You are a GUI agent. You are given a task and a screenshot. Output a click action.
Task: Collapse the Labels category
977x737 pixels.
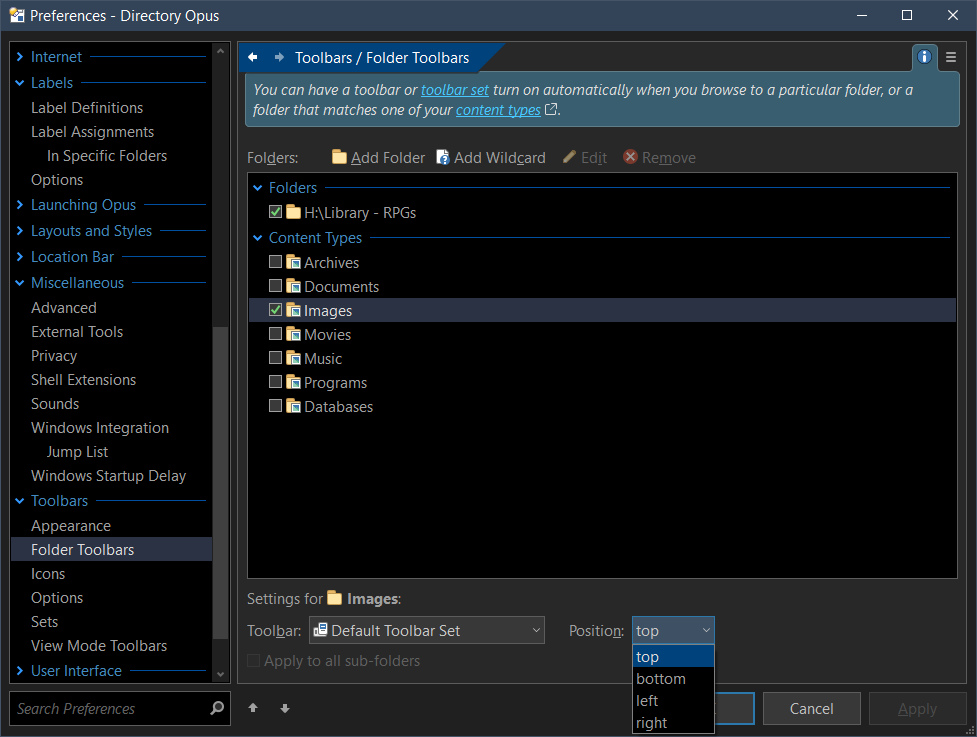click(20, 83)
